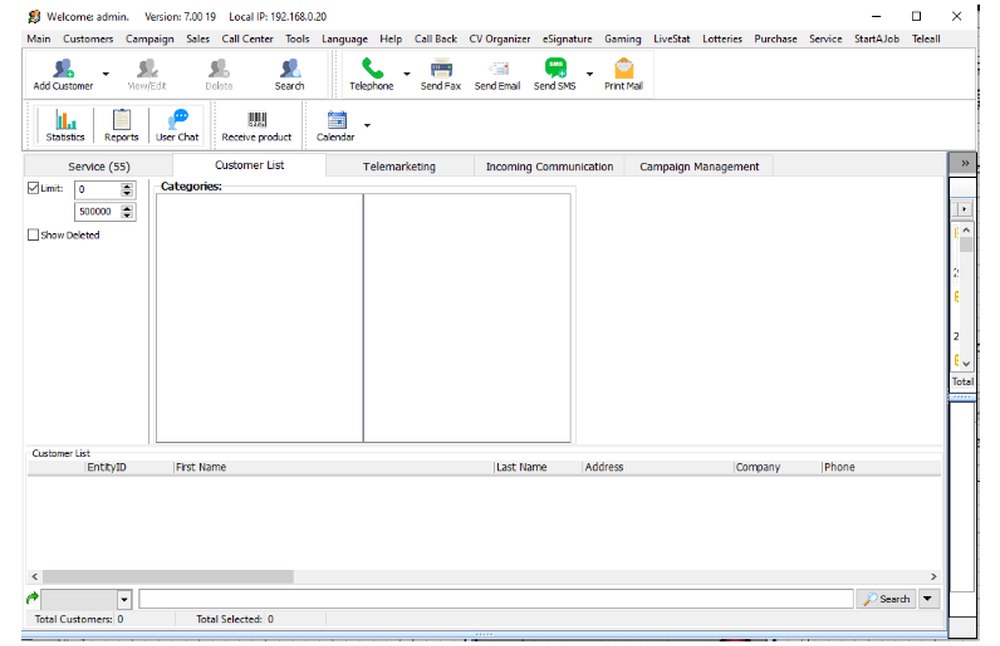Click the Statistics icon
This screenshot has height=646, width=1000.
click(x=64, y=122)
